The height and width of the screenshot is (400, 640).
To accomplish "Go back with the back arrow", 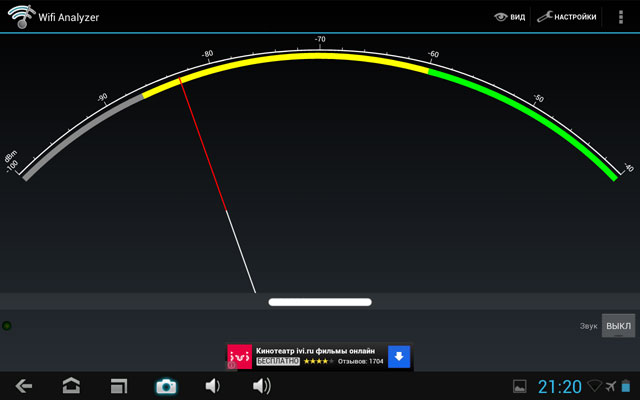I will point(24,386).
